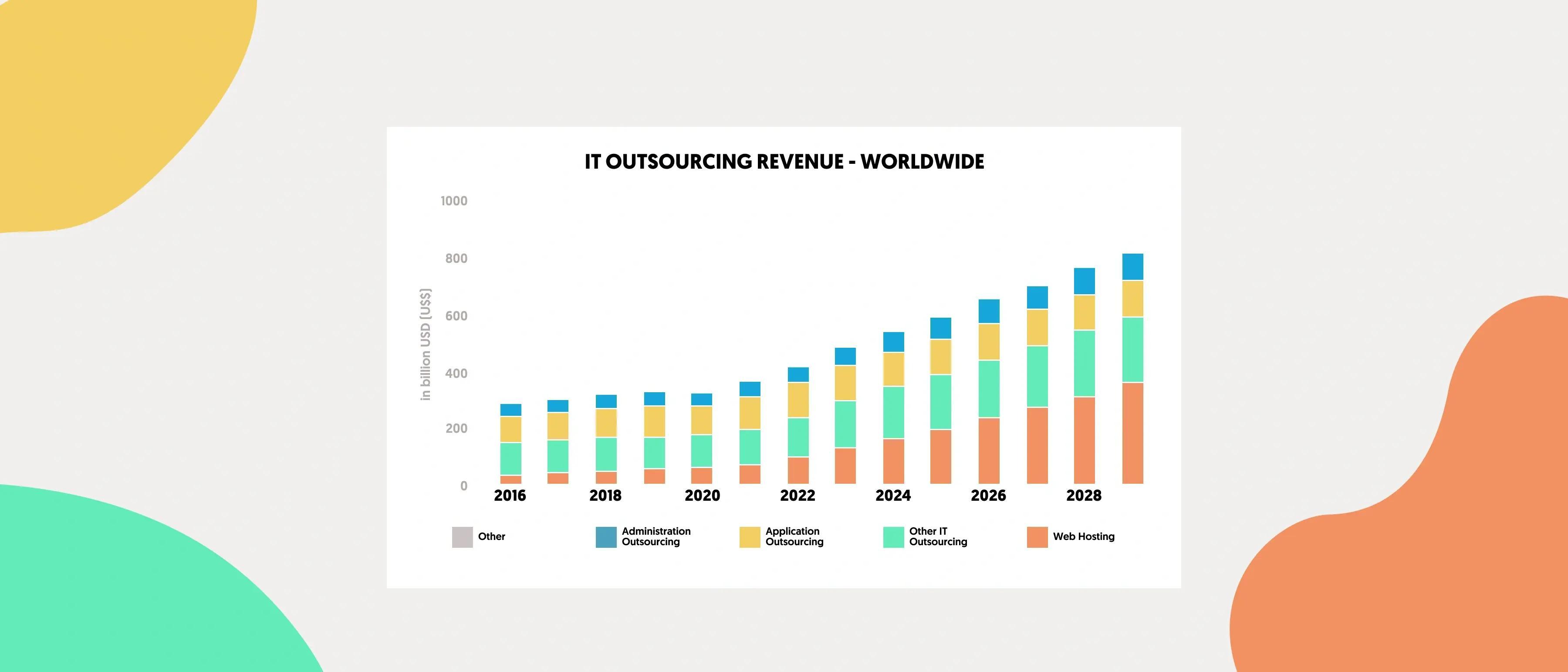Click the 400 y-axis value

(456, 373)
